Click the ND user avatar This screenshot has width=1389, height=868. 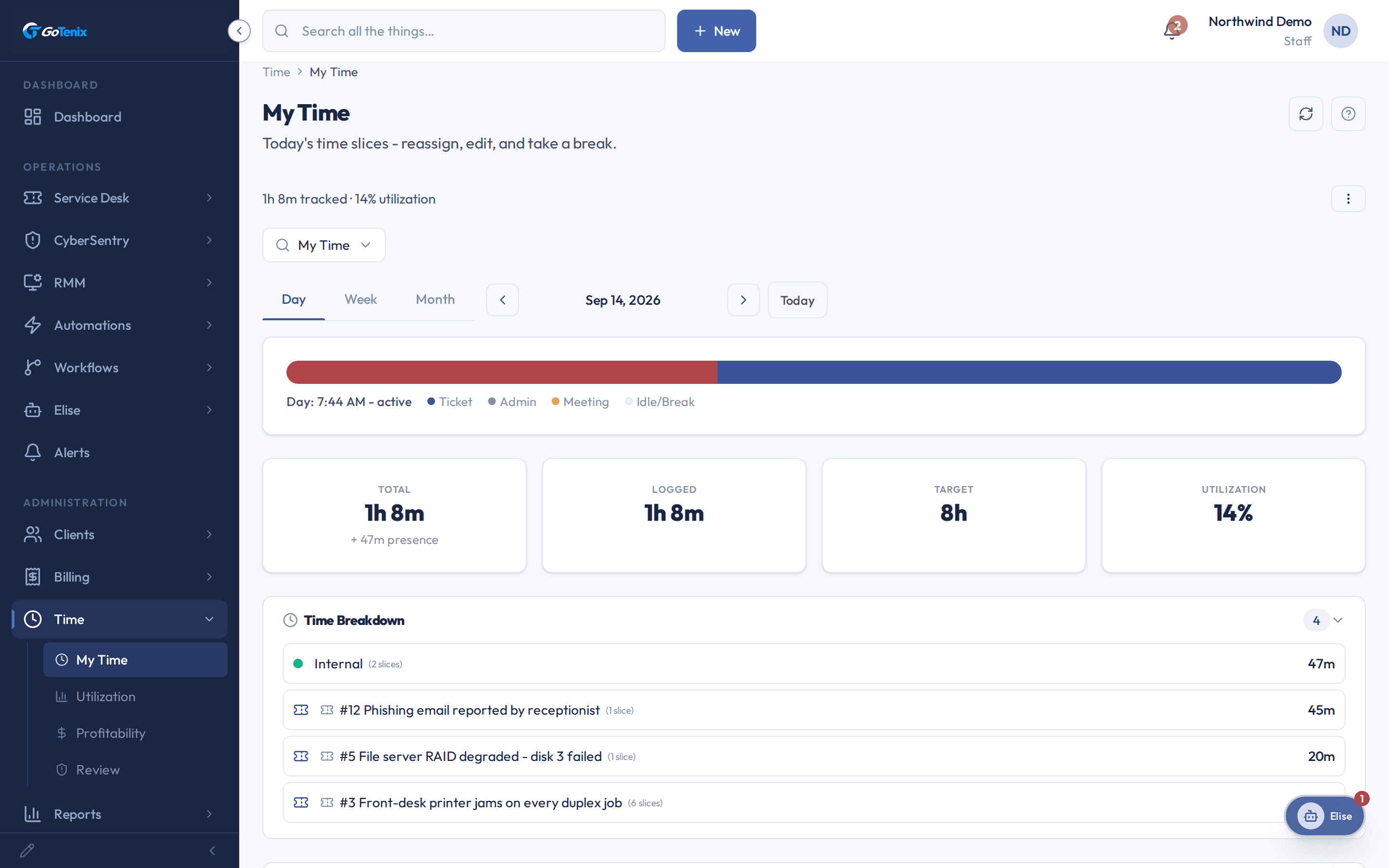[x=1340, y=31]
